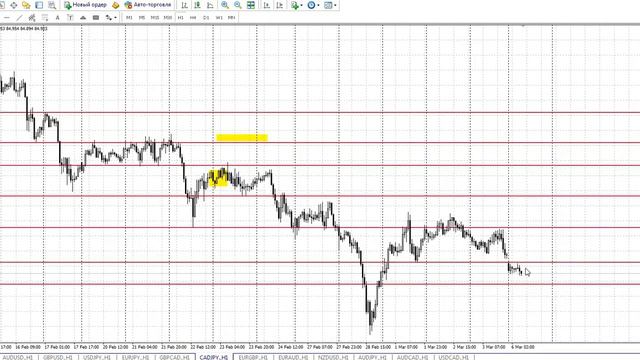Toggle chart shift icon
This screenshot has width=640, height=360.
click(280, 5)
